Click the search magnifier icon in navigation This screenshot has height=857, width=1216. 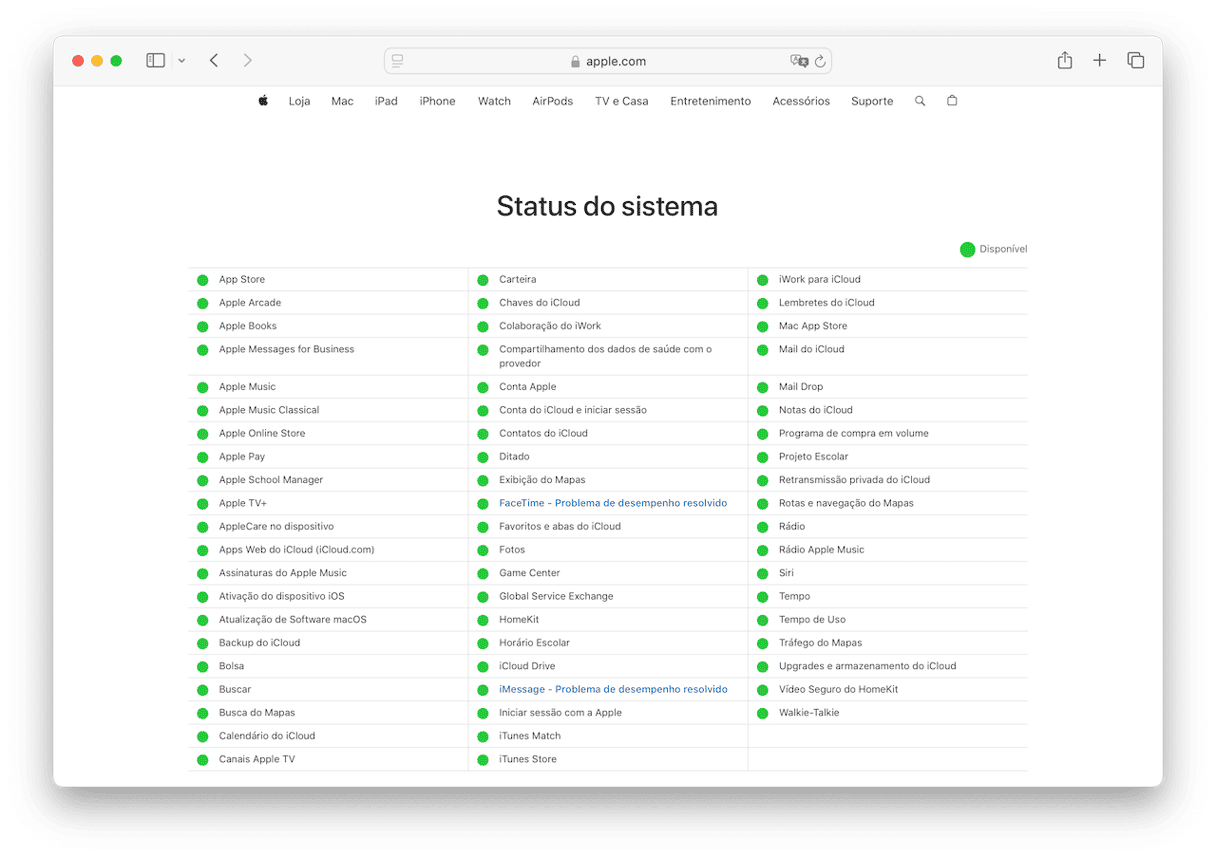pyautogui.click(x=920, y=101)
